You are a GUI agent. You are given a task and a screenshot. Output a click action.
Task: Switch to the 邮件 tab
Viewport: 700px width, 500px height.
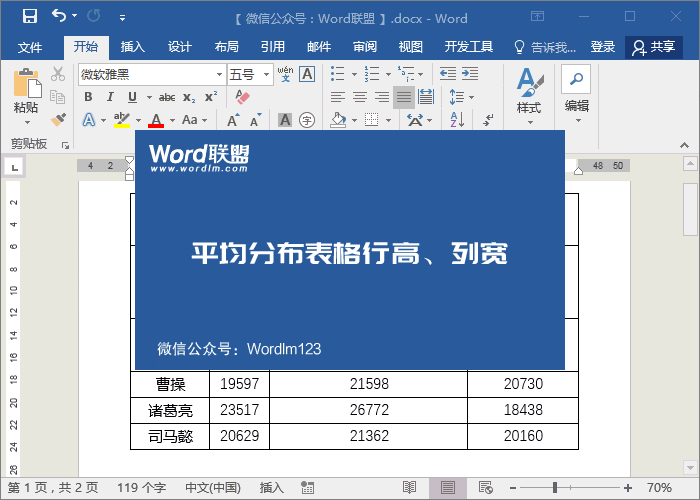(x=319, y=46)
